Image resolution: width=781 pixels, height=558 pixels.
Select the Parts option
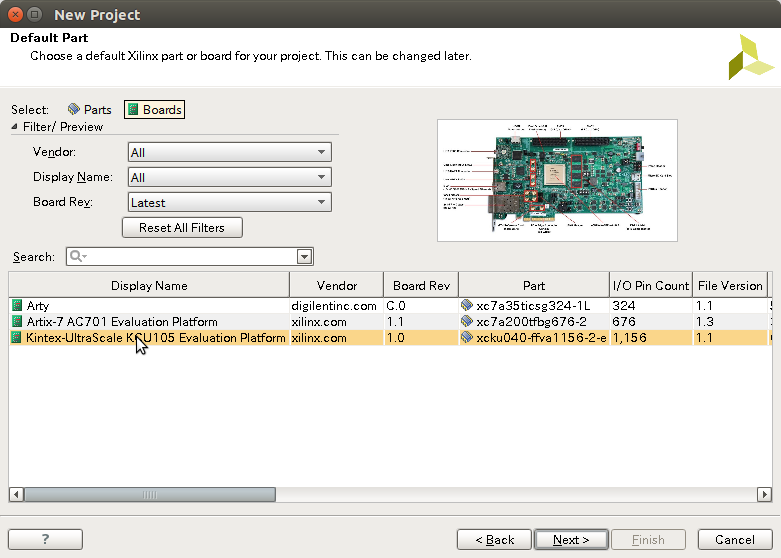point(90,110)
